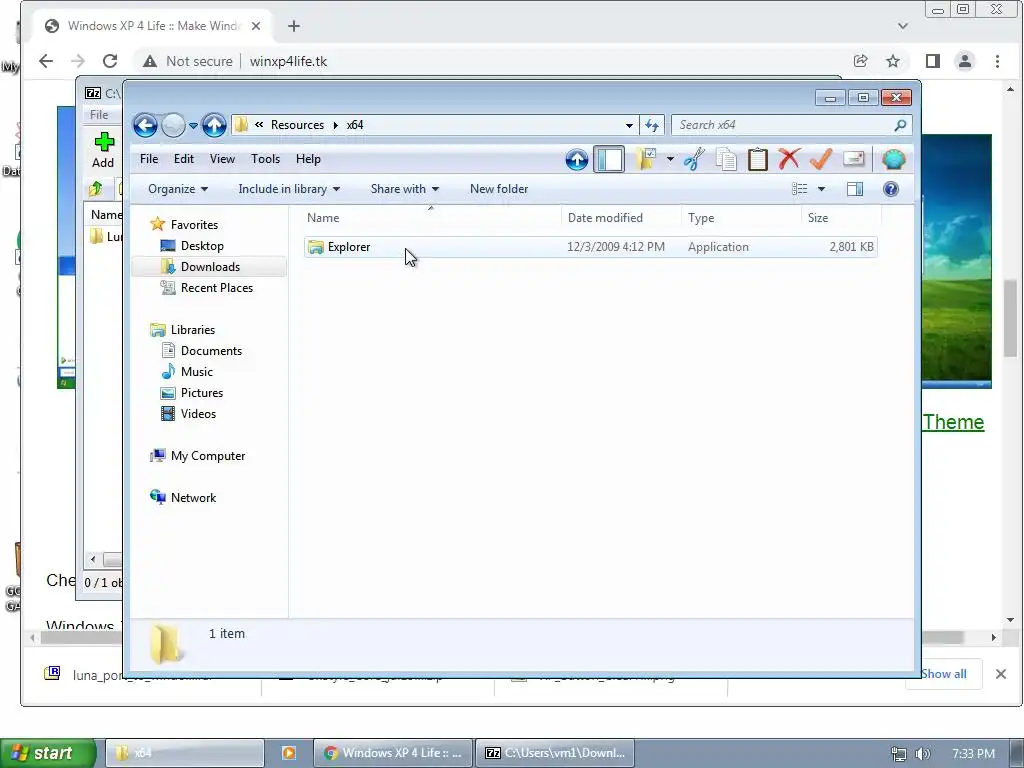Open the Edit menu

point(184,159)
